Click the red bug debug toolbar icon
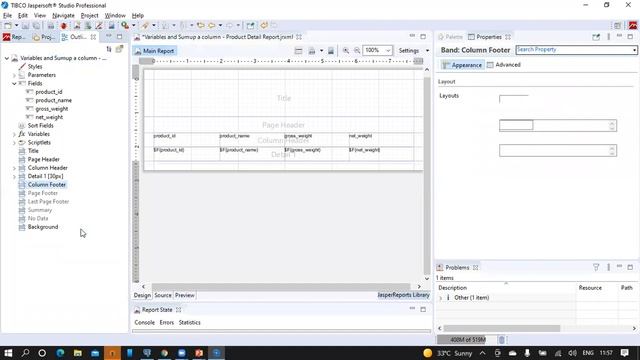 tap(64, 25)
